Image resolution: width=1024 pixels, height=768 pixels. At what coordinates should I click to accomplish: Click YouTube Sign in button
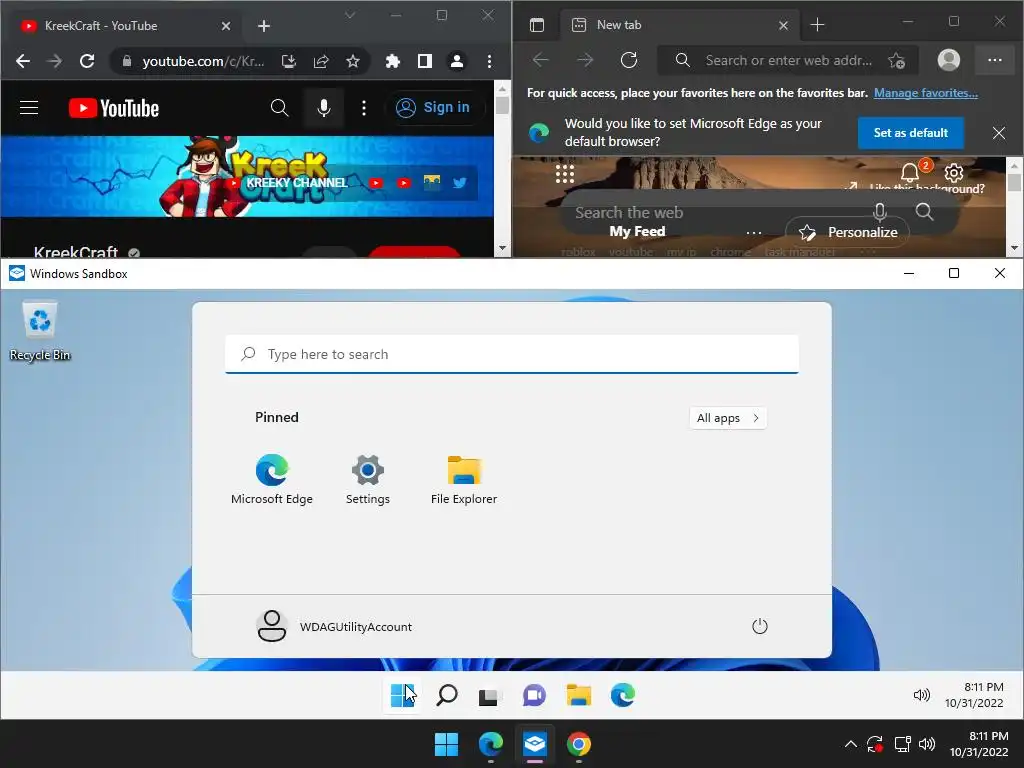pos(434,108)
